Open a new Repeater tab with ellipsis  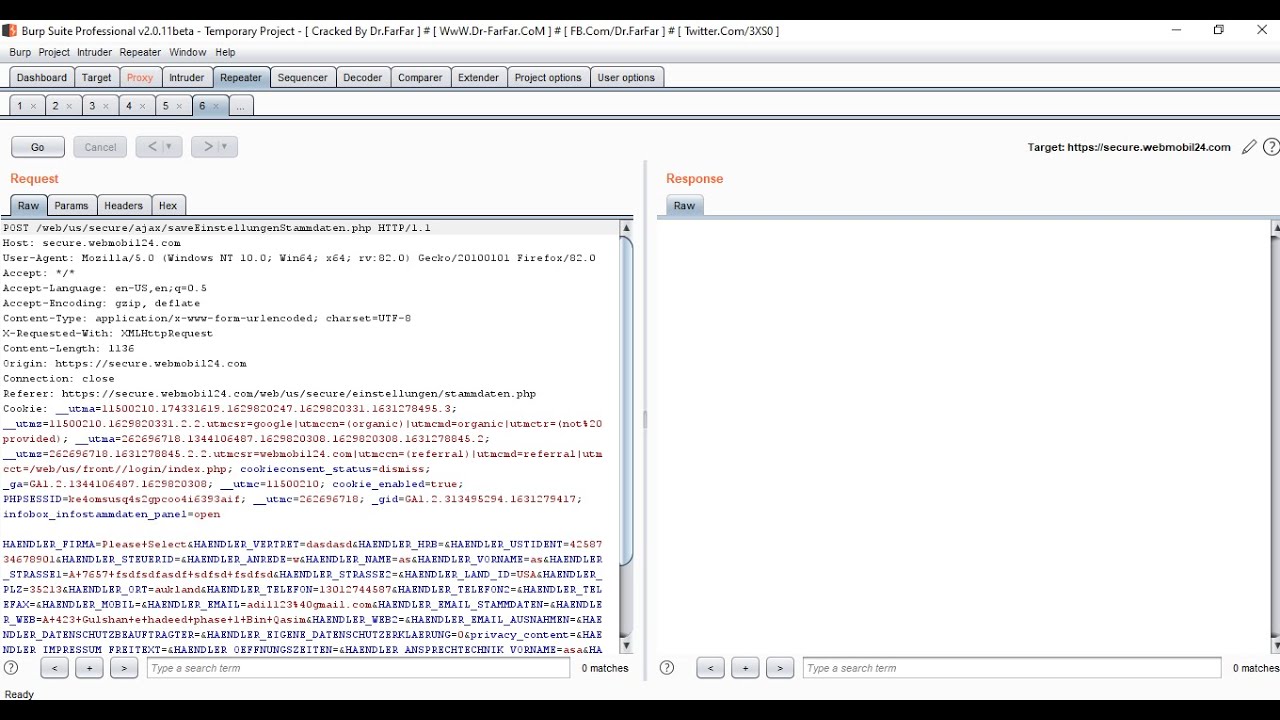[241, 106]
